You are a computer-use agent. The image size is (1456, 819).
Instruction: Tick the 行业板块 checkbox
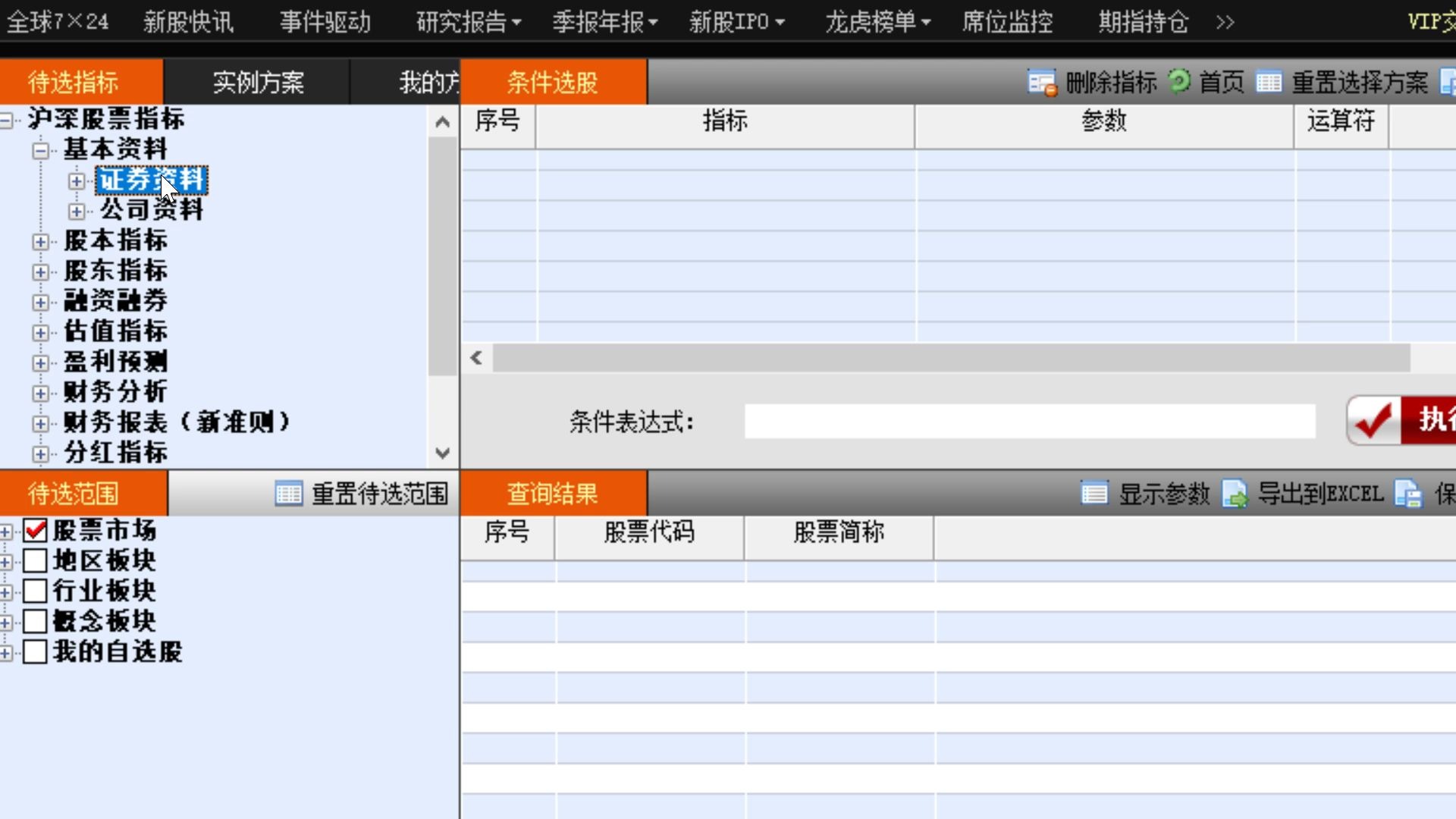pos(36,591)
